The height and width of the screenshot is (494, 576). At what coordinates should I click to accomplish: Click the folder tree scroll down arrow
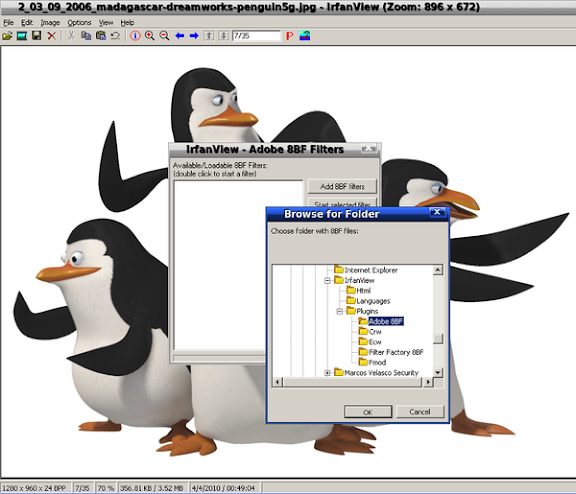click(438, 372)
